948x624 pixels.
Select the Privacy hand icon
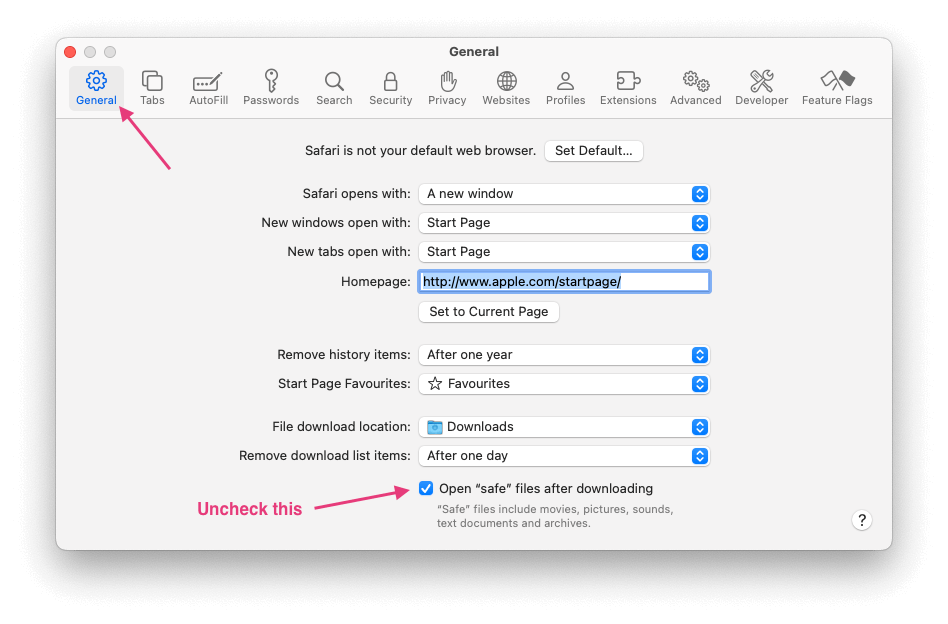point(447,87)
